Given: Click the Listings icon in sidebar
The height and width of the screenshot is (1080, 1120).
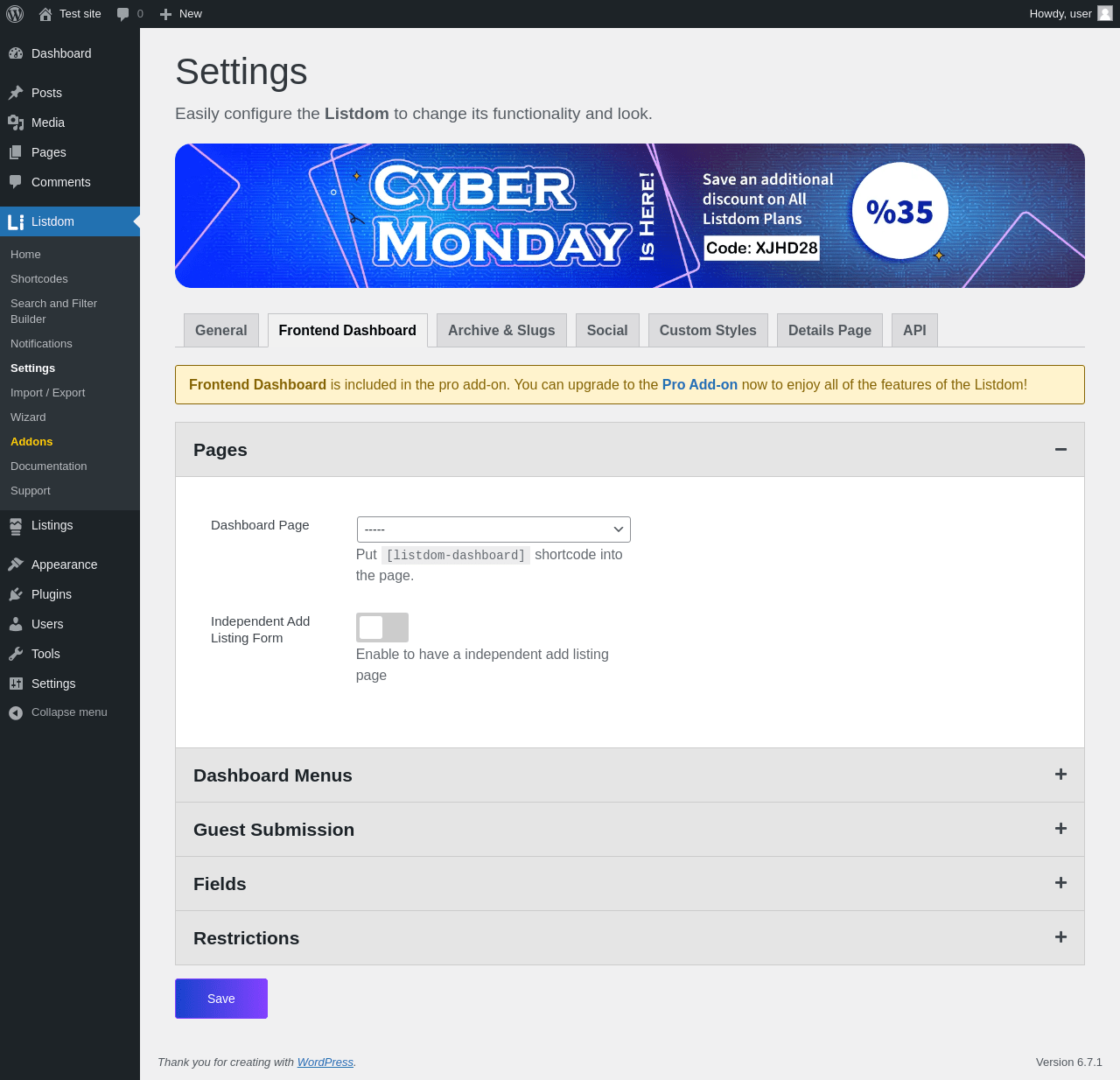Looking at the screenshot, I should [x=16, y=525].
